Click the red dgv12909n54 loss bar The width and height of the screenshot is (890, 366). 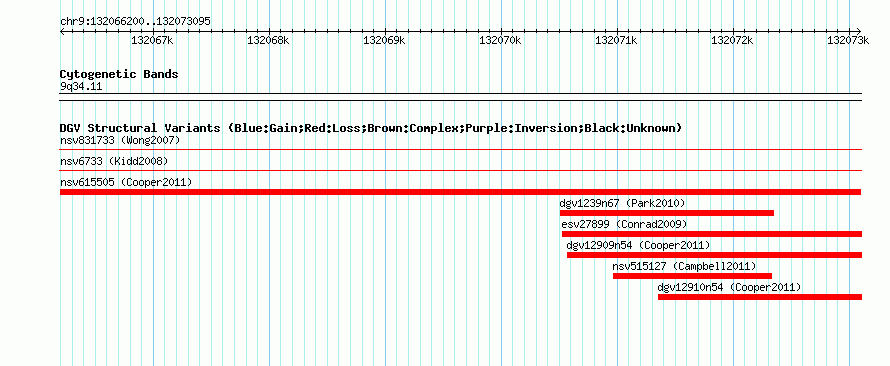(x=714, y=255)
